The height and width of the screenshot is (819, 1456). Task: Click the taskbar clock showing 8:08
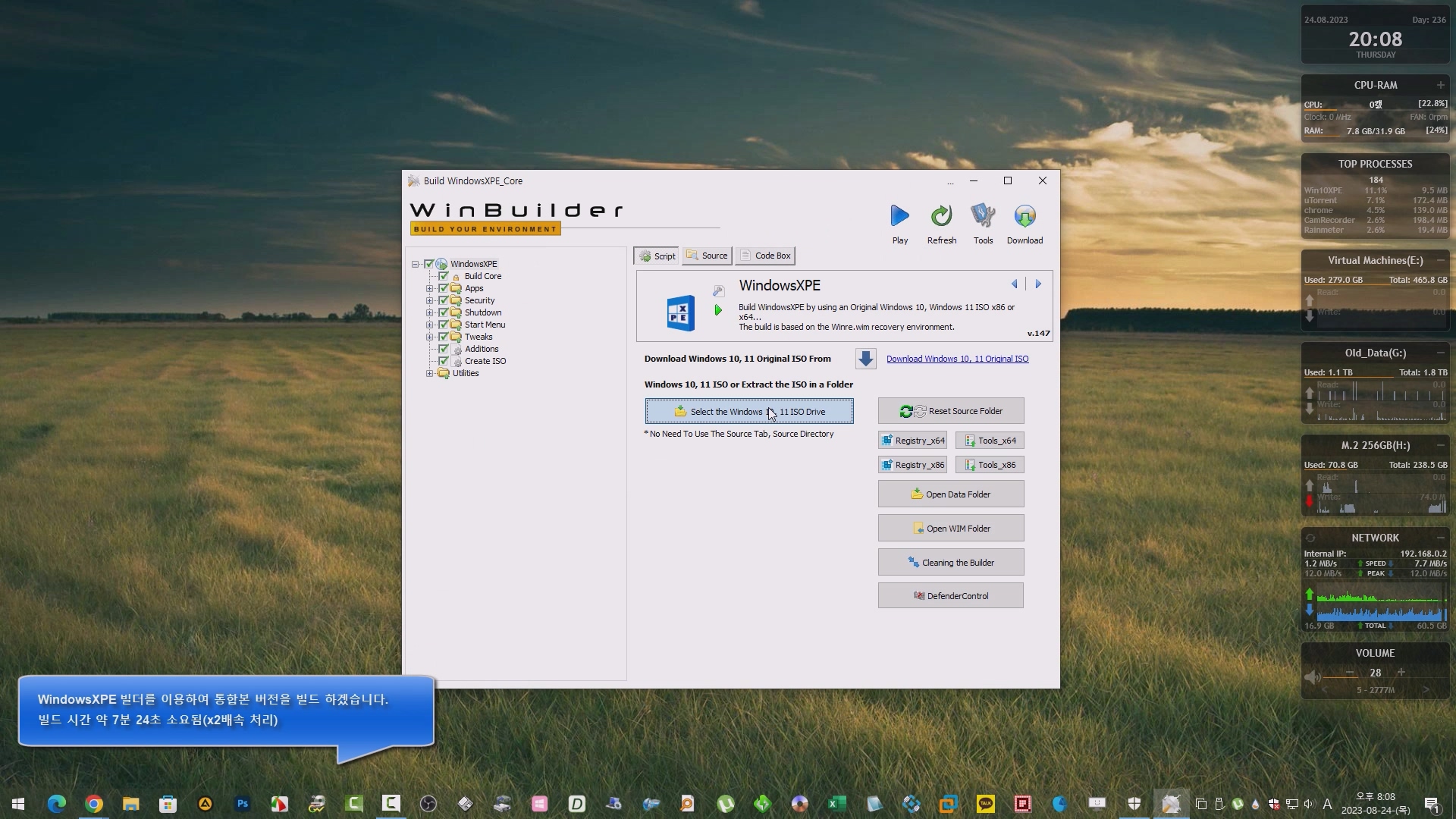pos(1376,804)
